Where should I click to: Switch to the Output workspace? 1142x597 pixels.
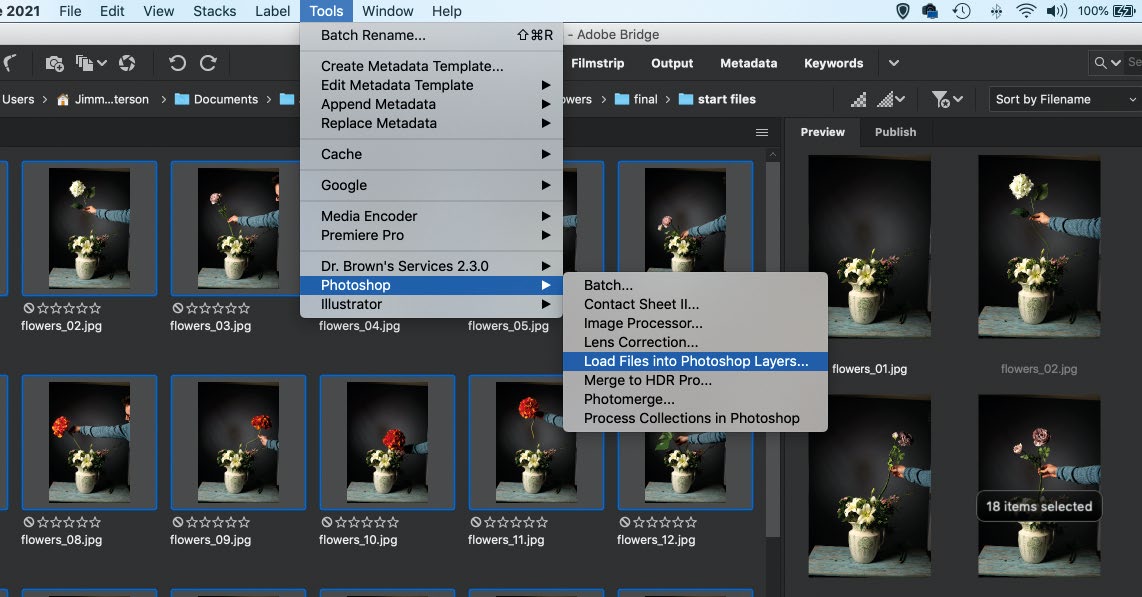point(672,63)
